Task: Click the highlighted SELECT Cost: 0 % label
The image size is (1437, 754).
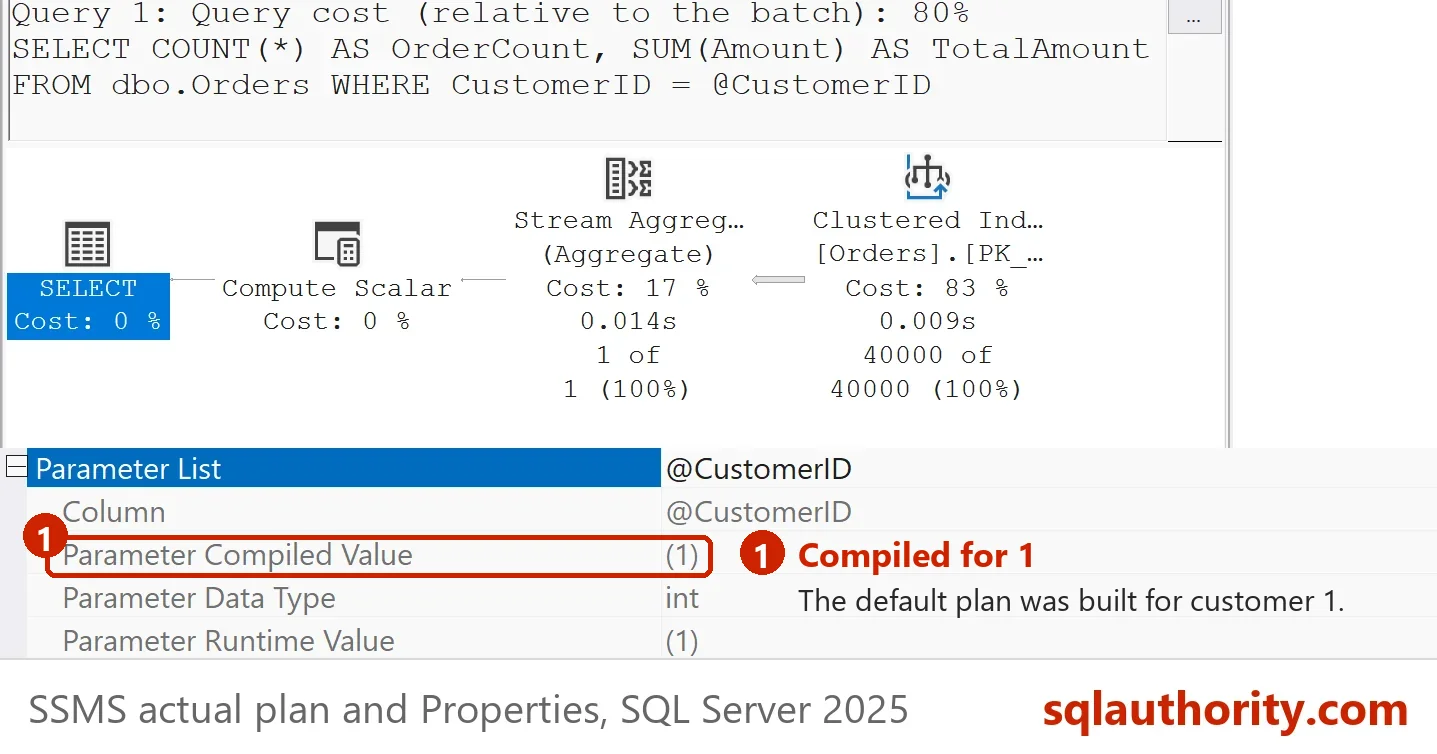Action: 88,305
